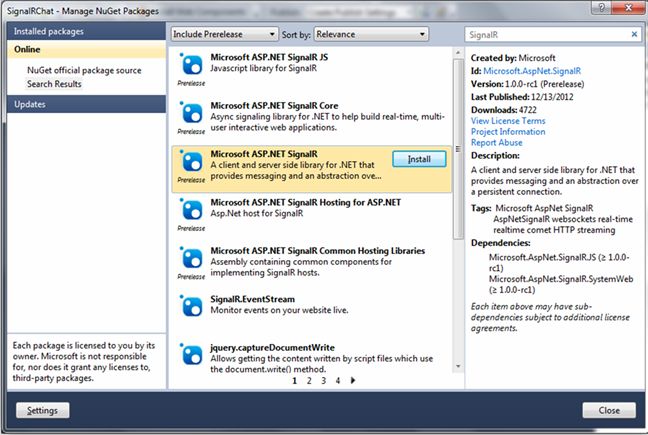Viewport: 648px width, 435px height.
Task: Go to the next results page arrow
Action: (x=353, y=380)
